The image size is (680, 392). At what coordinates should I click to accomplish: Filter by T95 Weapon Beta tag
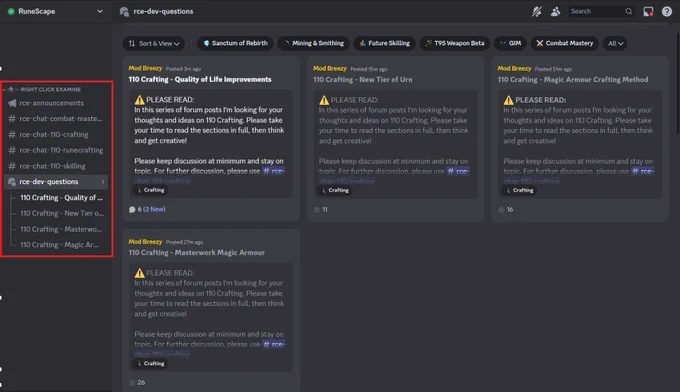pos(455,43)
